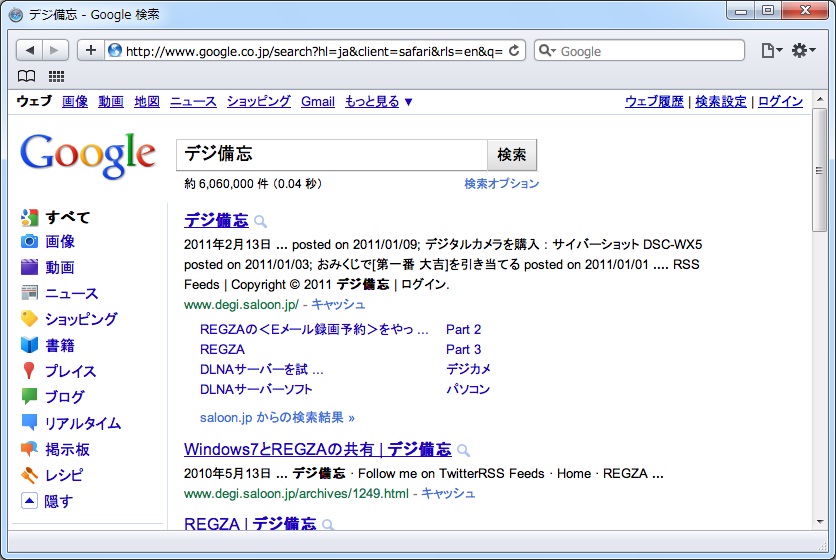
Task: Click the globe site icon in address bar
Action: 115,51
